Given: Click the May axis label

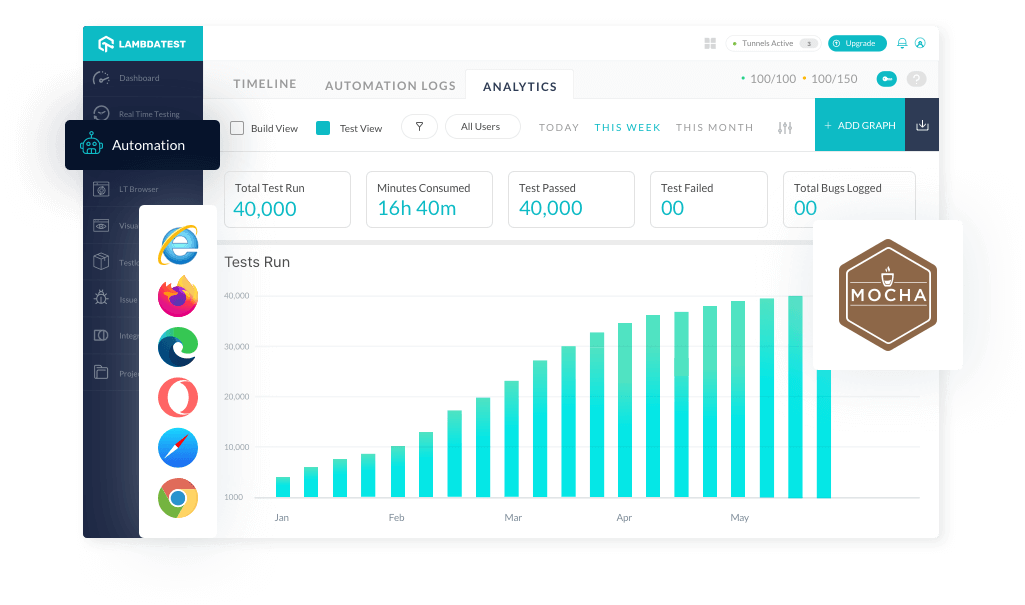Looking at the screenshot, I should tap(739, 517).
